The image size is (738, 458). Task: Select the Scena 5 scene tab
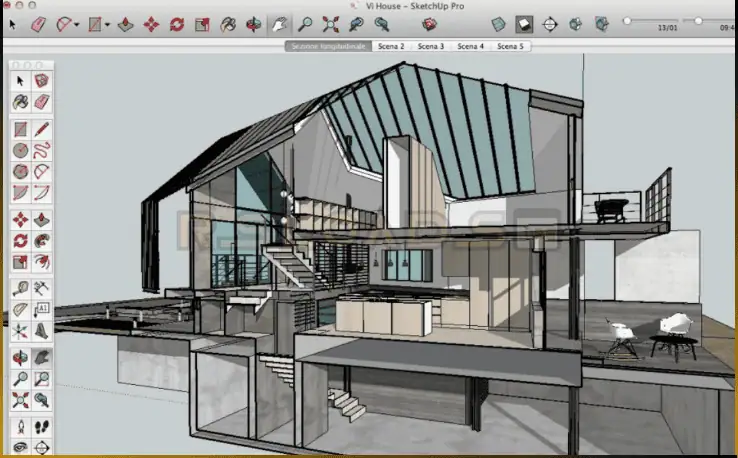point(510,46)
